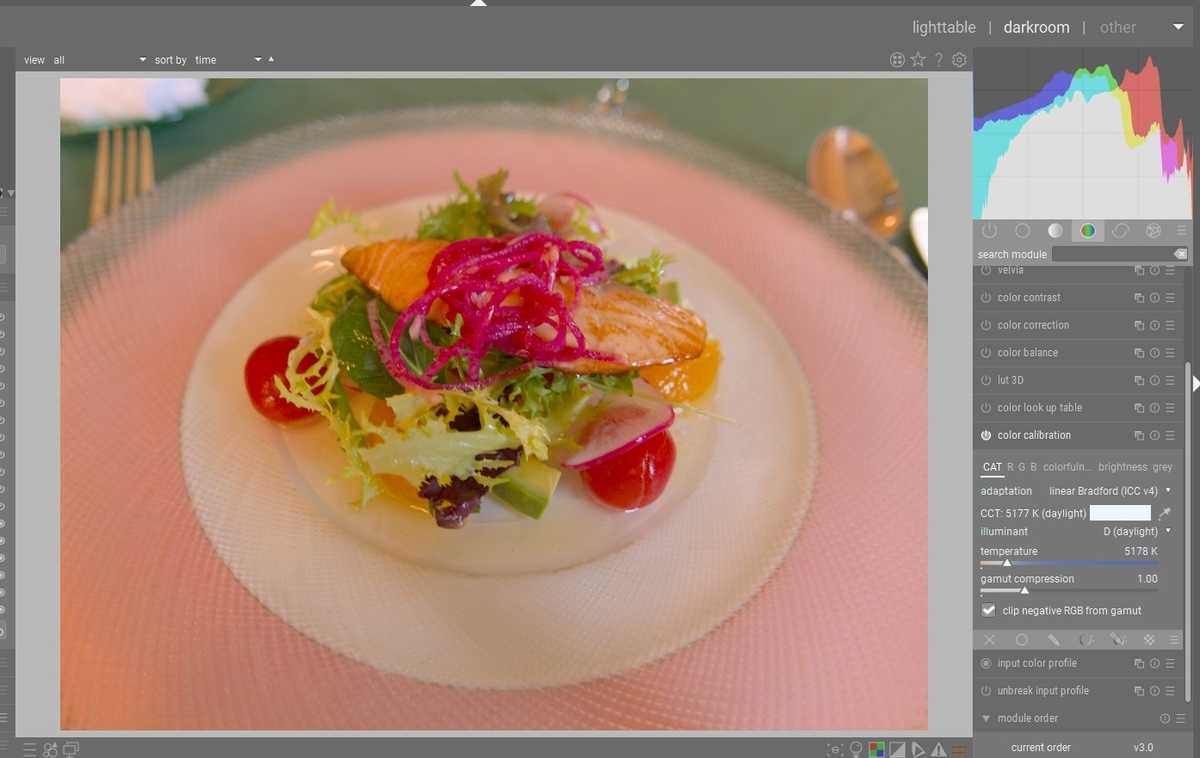This screenshot has width=1200, height=758.
Task: Open presets menu for lut 3D
Action: [x=1170, y=381]
